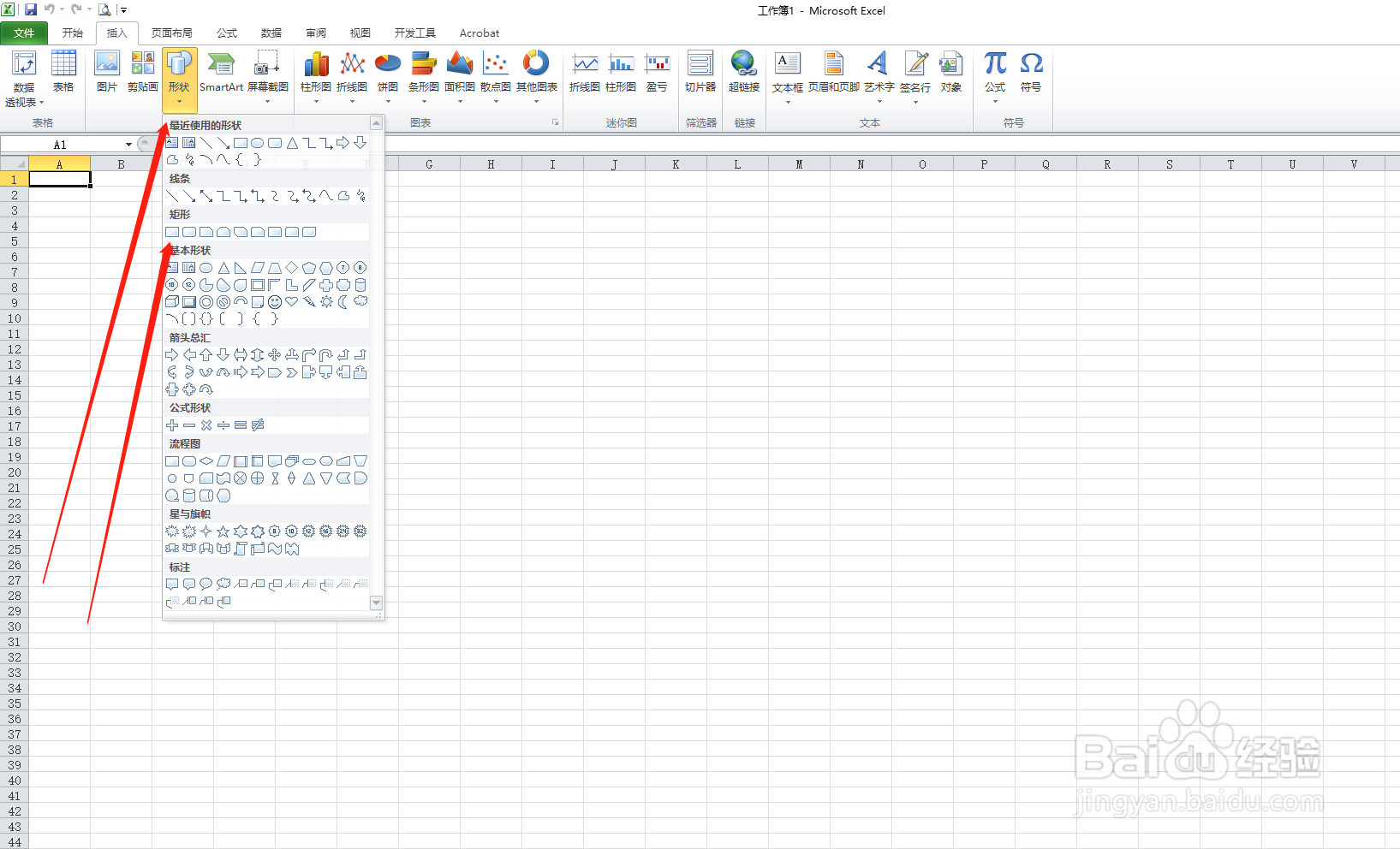Switch to the 开始 home tab
Image resolution: width=1400 pixels, height=849 pixels.
(73, 33)
